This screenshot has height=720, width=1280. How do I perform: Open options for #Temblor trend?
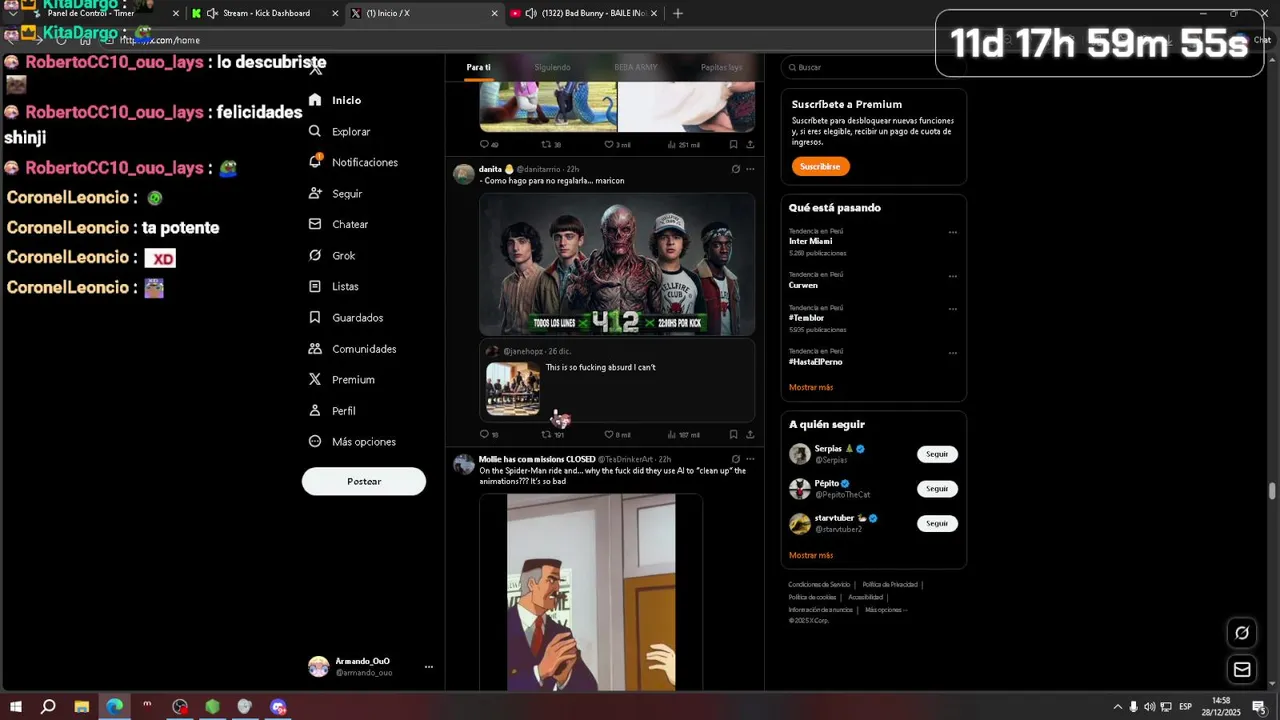952,309
